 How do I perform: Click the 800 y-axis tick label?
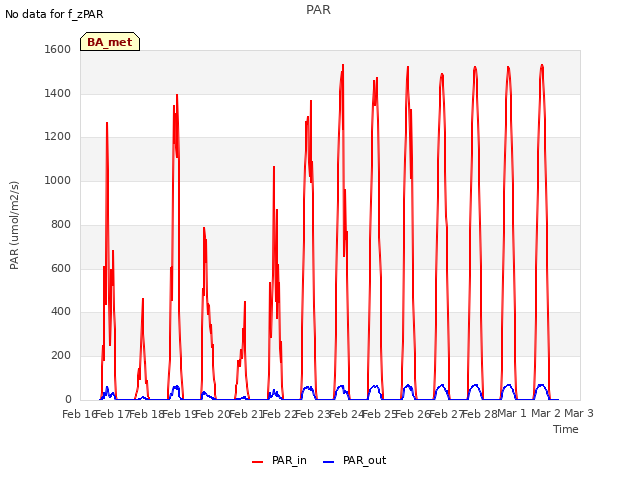(x=61, y=224)
